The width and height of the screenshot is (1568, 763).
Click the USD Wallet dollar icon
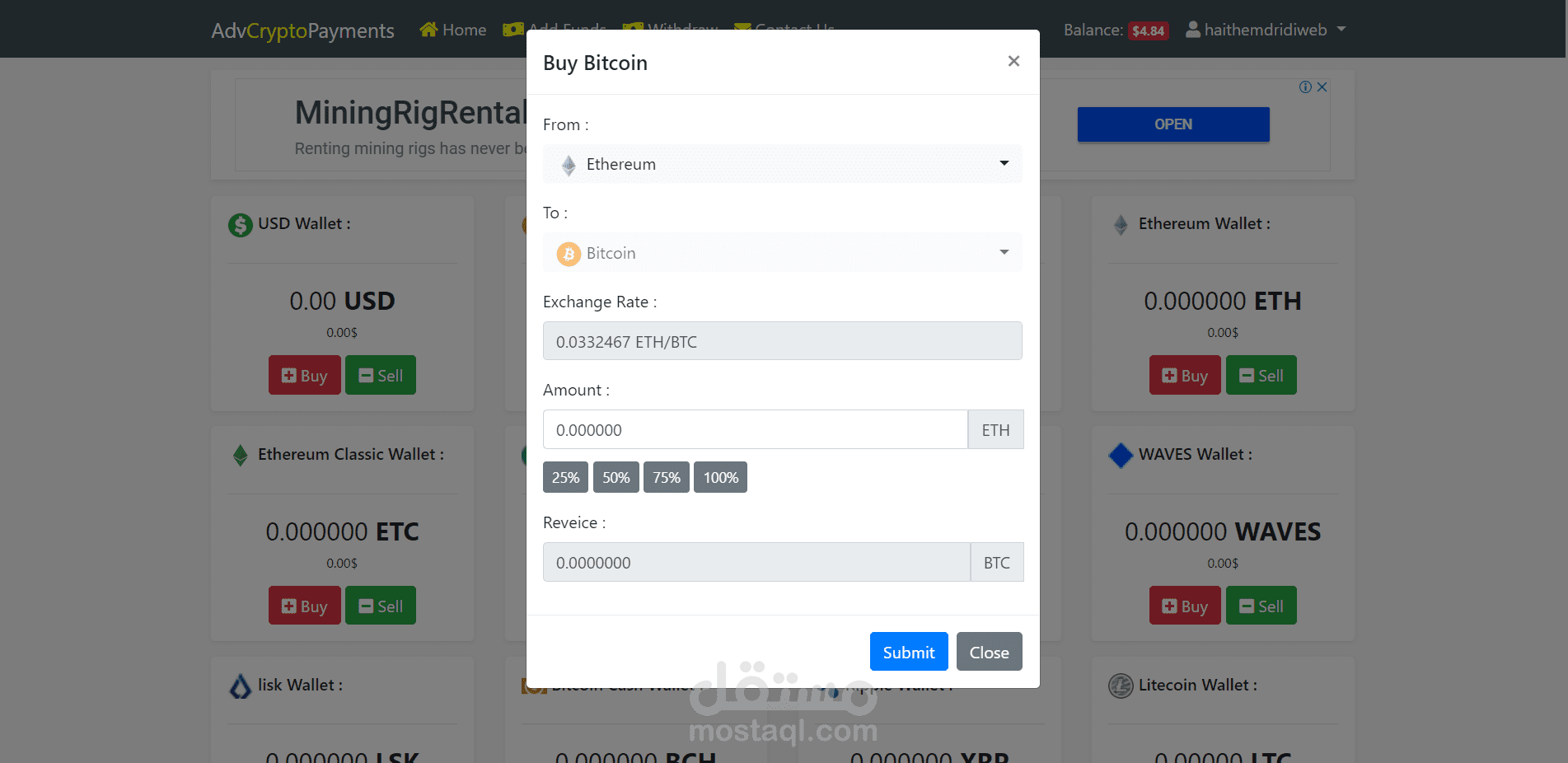pyautogui.click(x=241, y=225)
